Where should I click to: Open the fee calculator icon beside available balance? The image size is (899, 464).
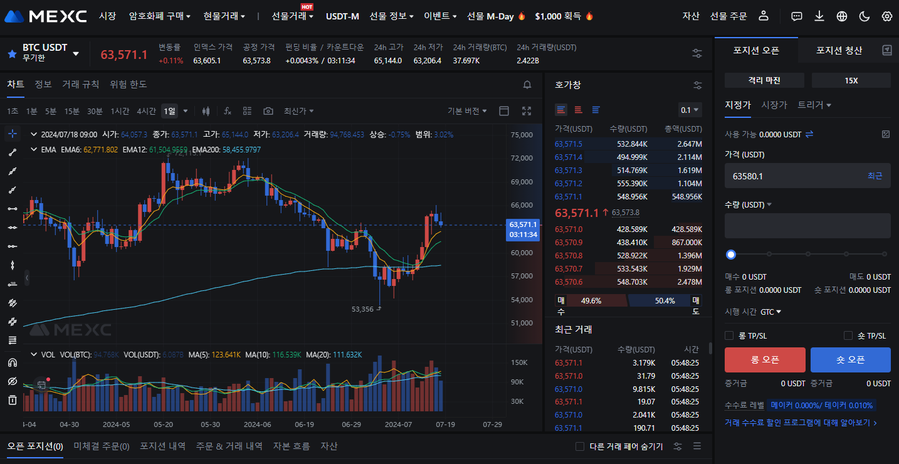point(886,134)
